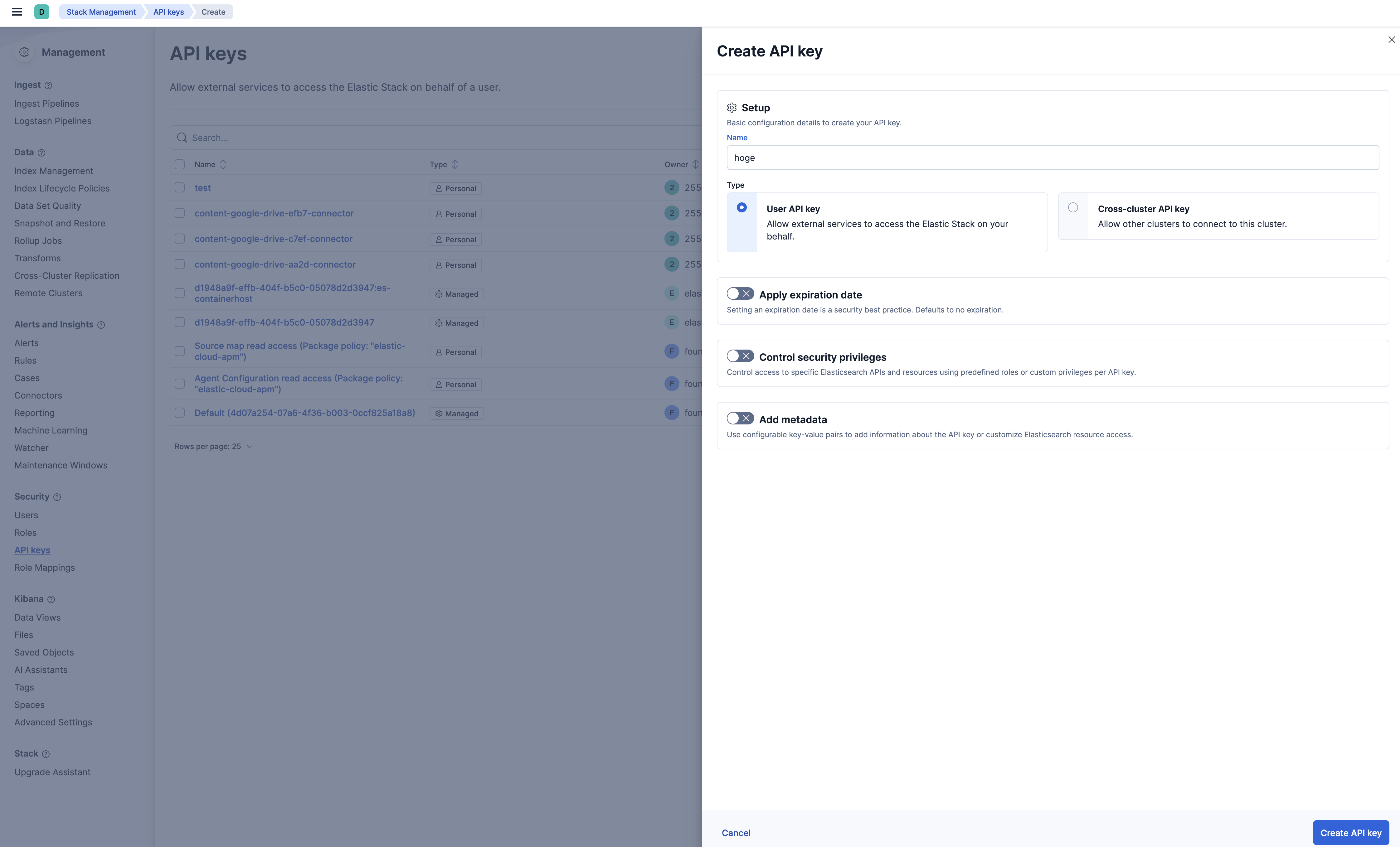Viewport: 1400px width, 847px height.
Task: Sort table by Name column arrows
Action: click(x=223, y=165)
